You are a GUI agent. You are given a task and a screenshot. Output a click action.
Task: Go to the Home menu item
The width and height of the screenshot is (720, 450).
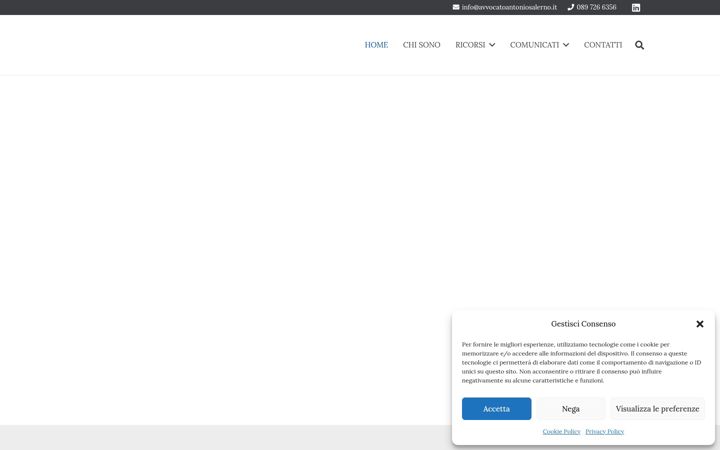[376, 45]
